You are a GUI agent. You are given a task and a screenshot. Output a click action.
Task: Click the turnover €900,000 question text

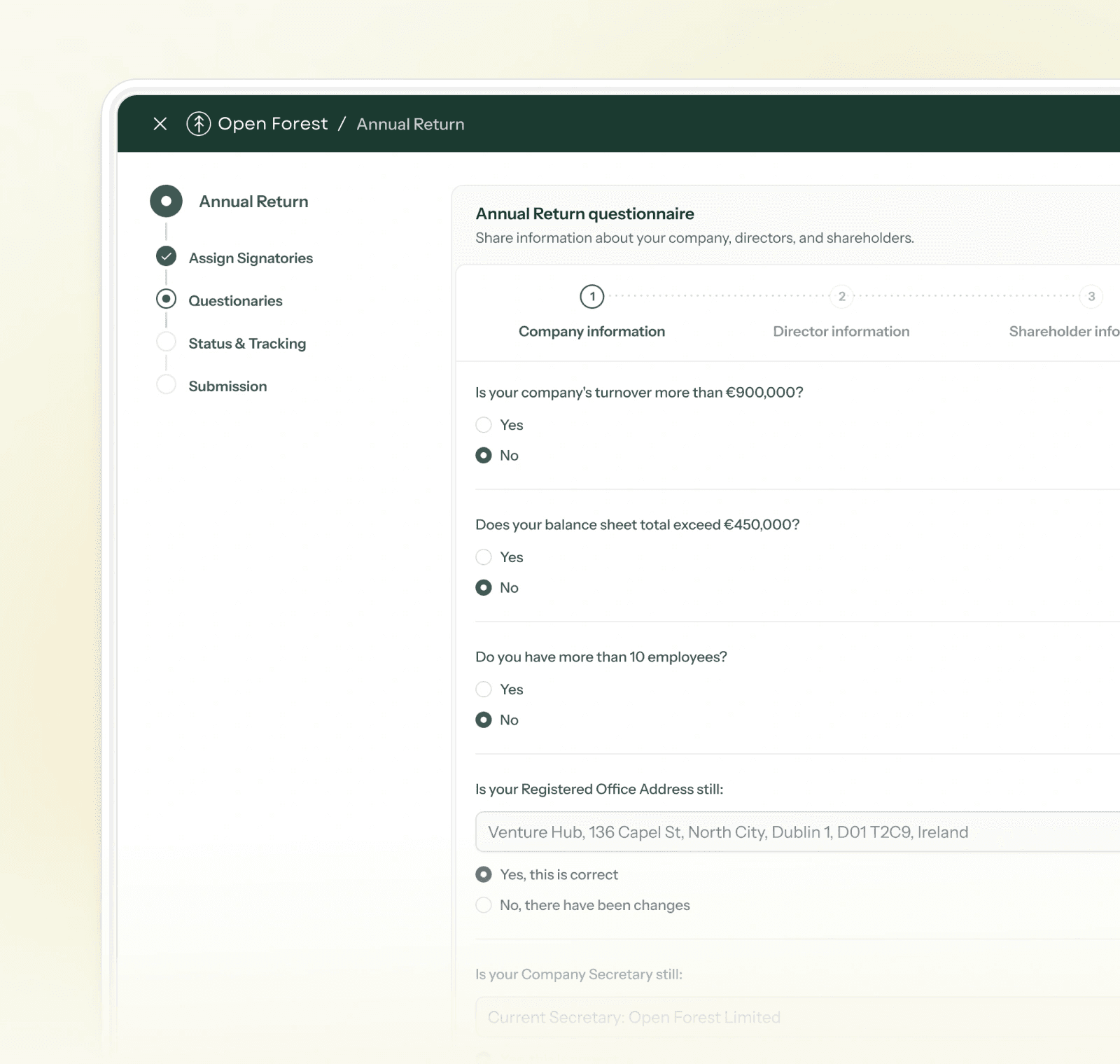point(639,393)
